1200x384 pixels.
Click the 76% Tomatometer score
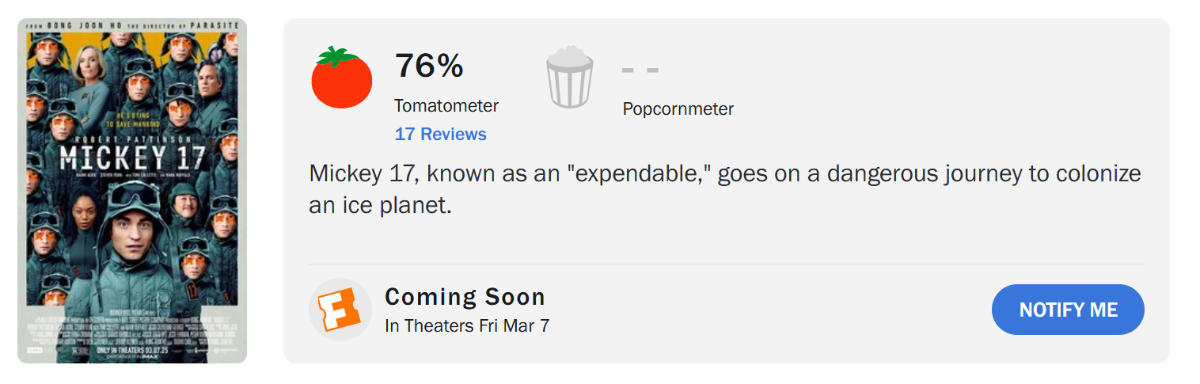(x=429, y=65)
